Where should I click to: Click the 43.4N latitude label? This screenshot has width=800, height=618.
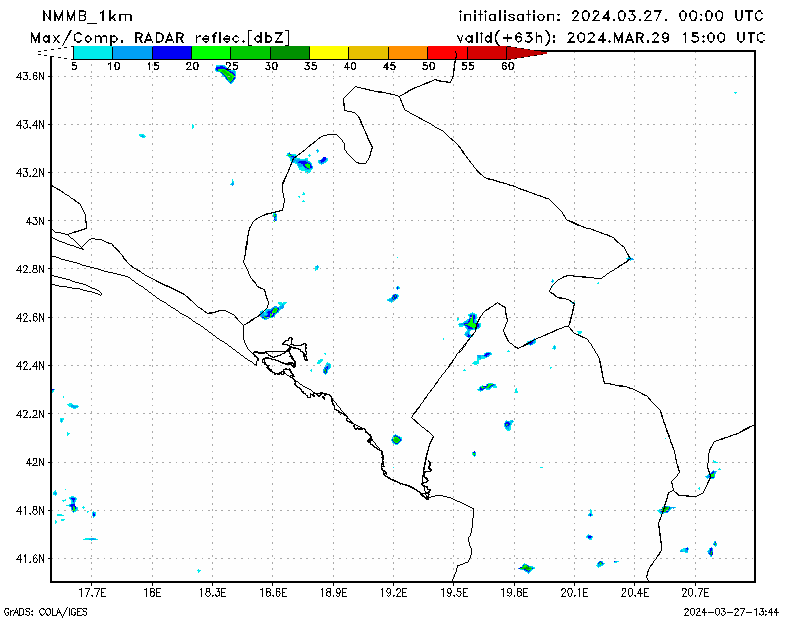(30, 125)
